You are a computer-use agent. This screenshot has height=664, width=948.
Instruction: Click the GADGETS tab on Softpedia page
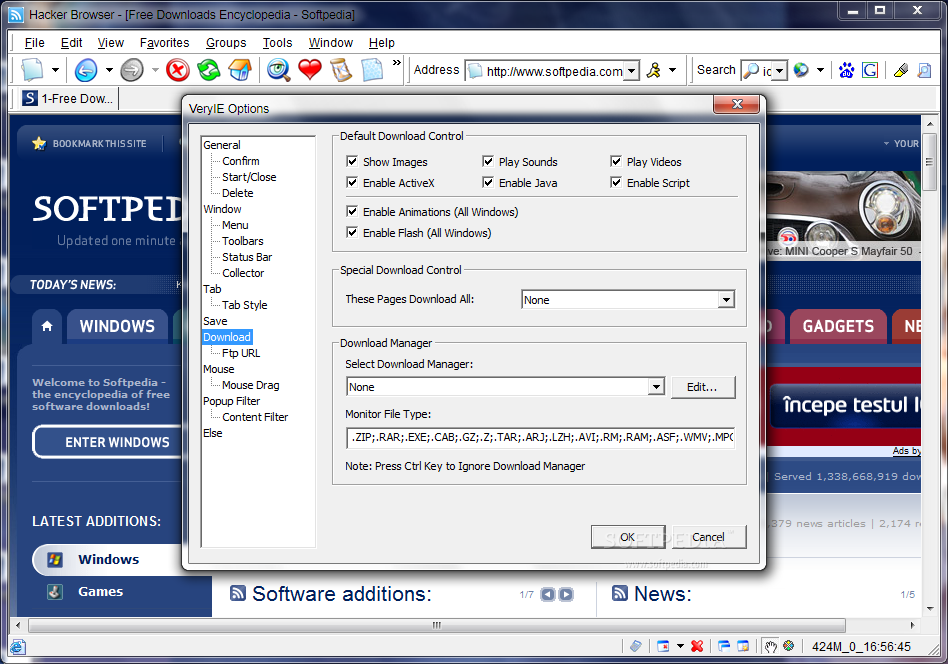(x=838, y=327)
